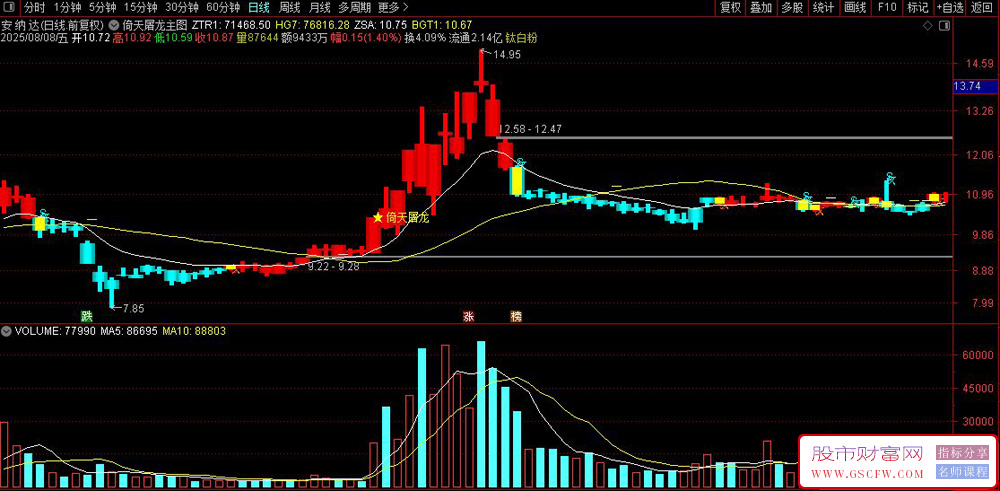Click the 9.22 - 9.28 gap label

[334, 267]
